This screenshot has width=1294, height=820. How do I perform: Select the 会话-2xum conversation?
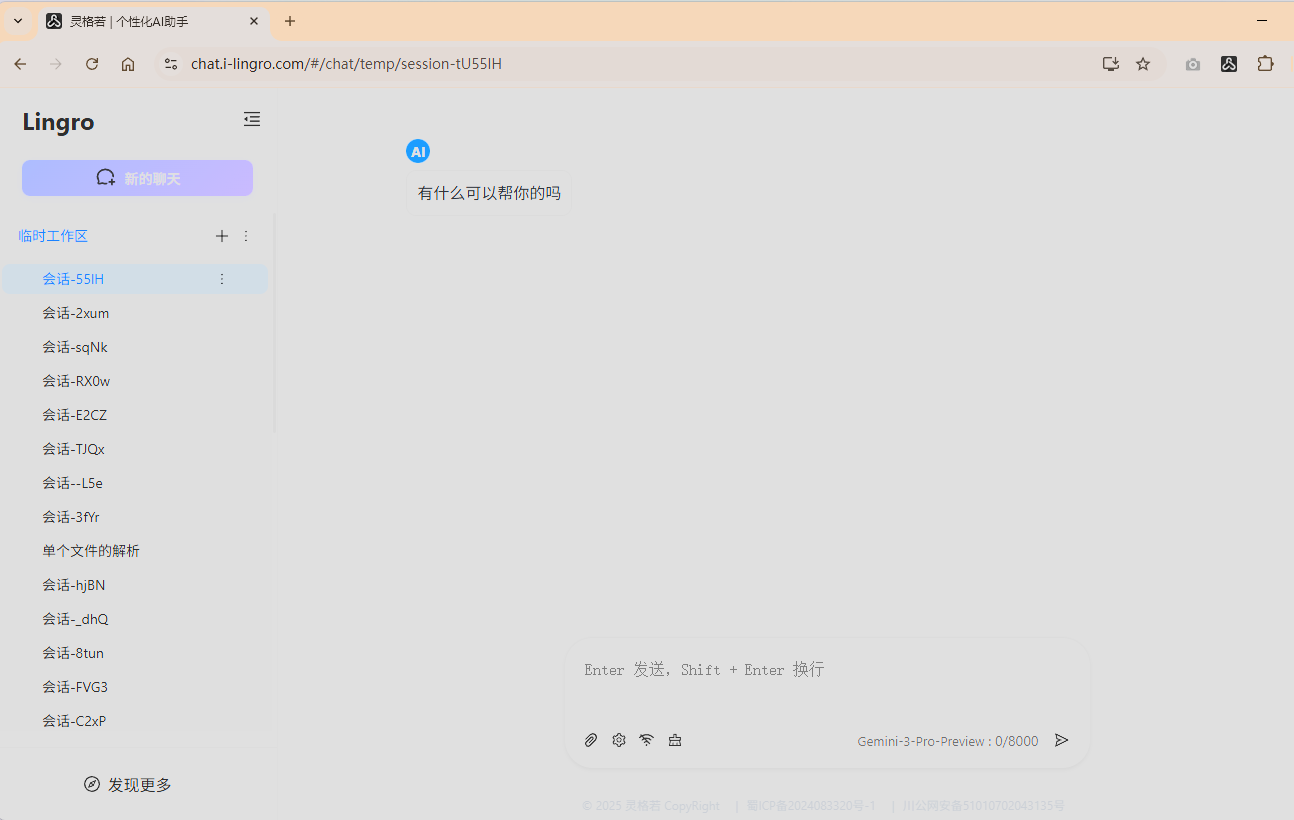(76, 313)
